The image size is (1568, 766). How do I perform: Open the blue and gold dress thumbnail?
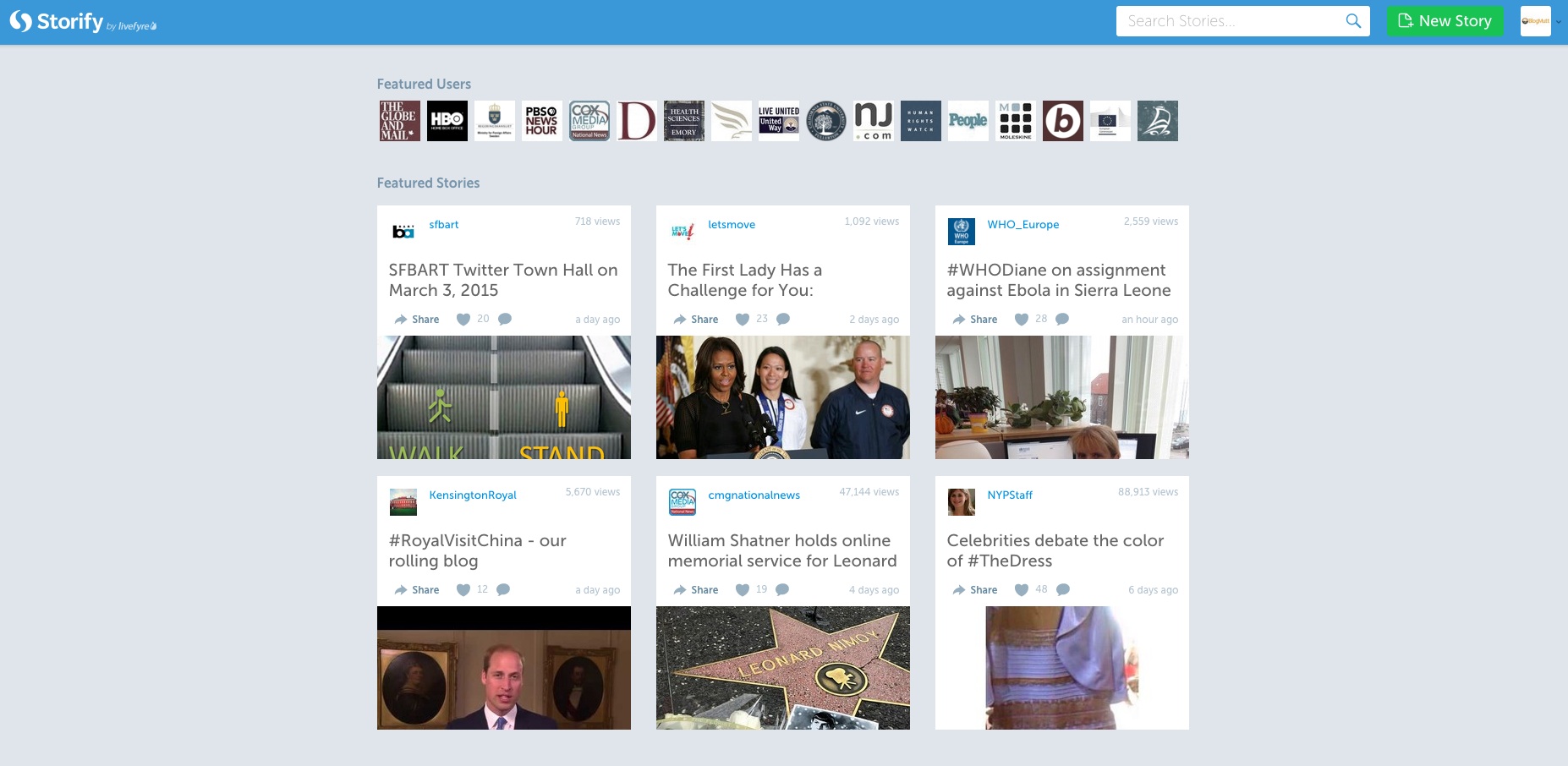click(1062, 668)
